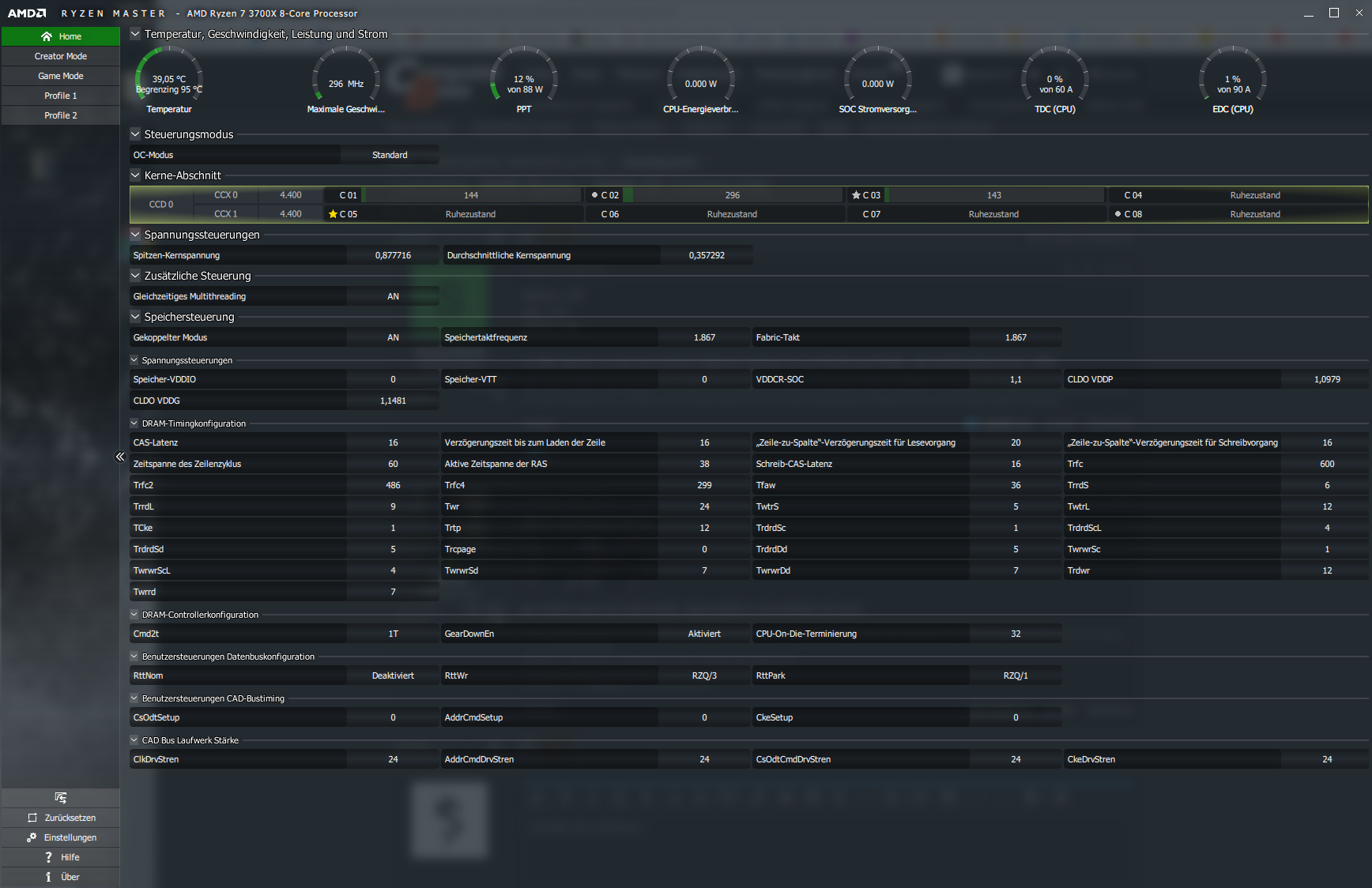
Task: Open Profile 1
Action: [x=61, y=96]
